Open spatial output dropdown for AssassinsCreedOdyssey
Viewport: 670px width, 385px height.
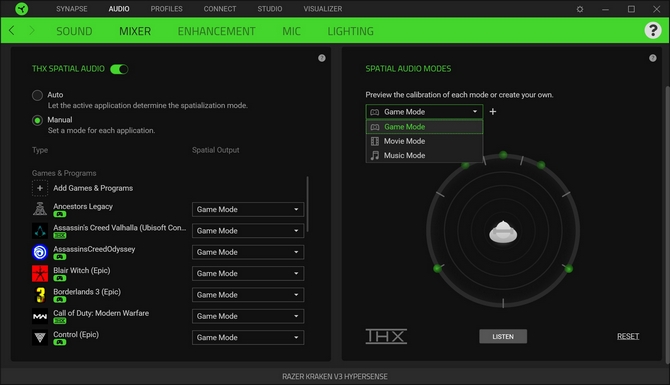tap(248, 252)
